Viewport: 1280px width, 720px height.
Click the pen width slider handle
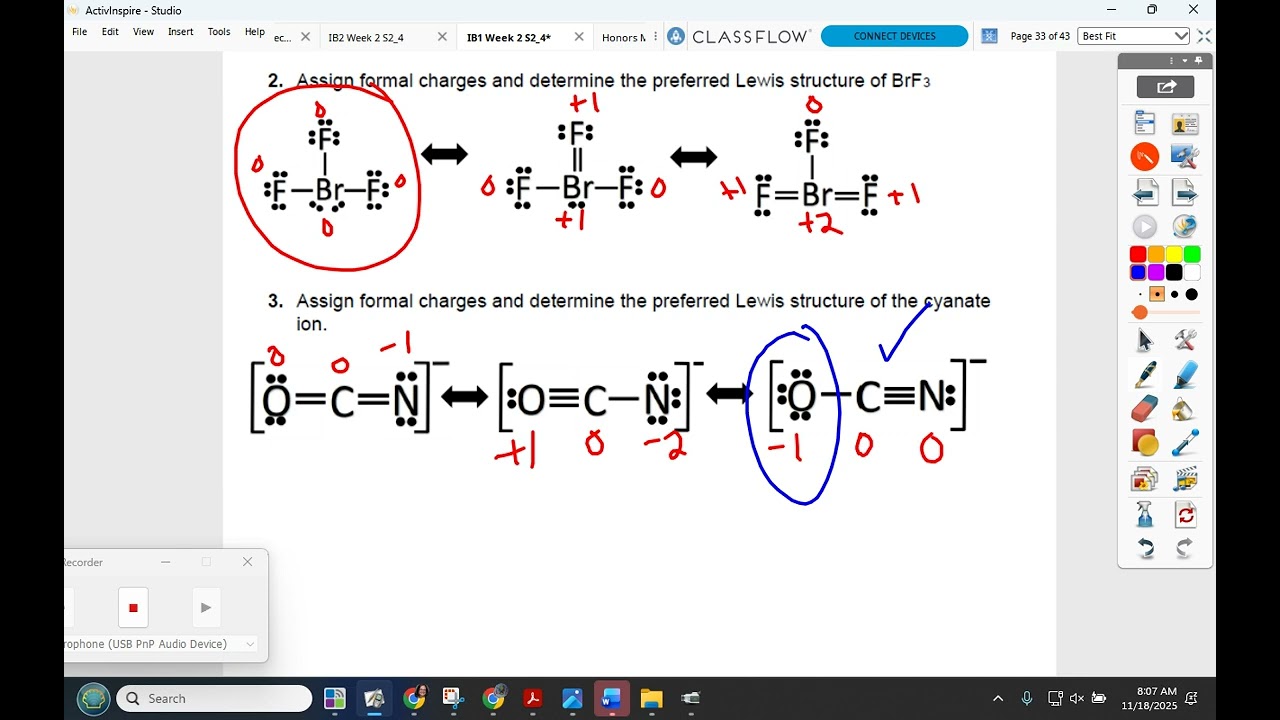tap(1140, 313)
